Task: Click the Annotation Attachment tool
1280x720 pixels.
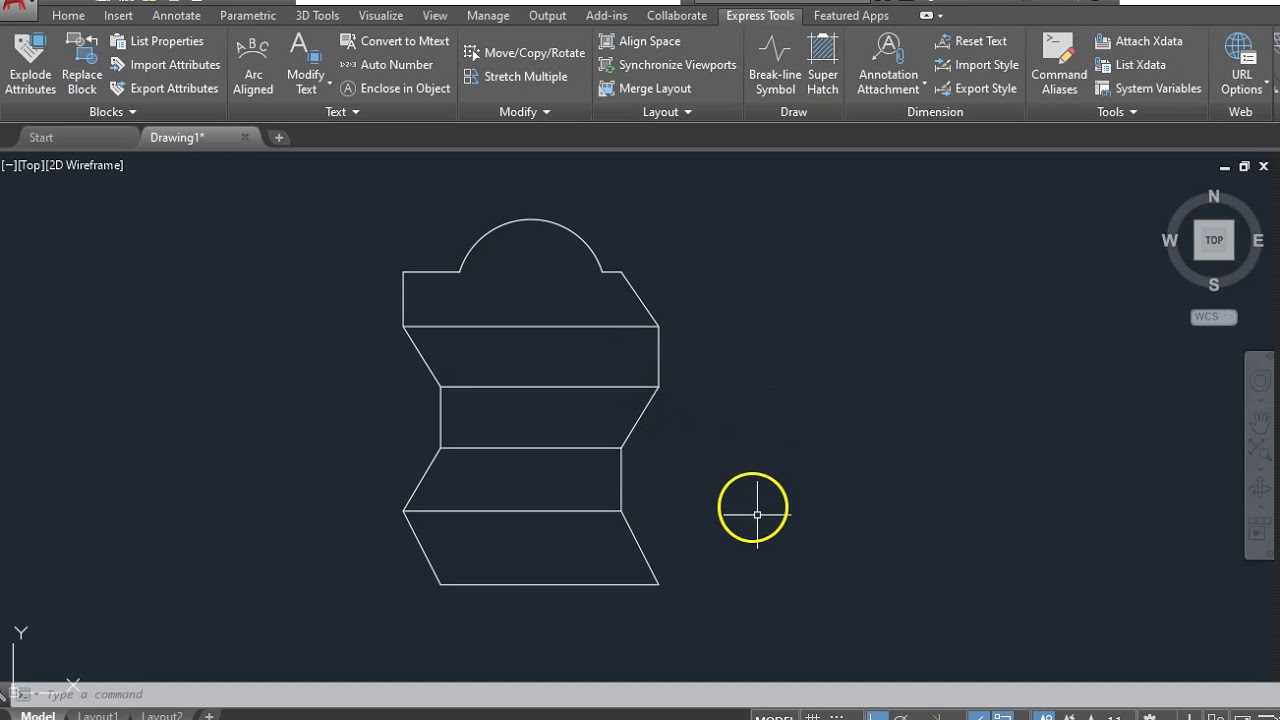Action: click(x=888, y=64)
